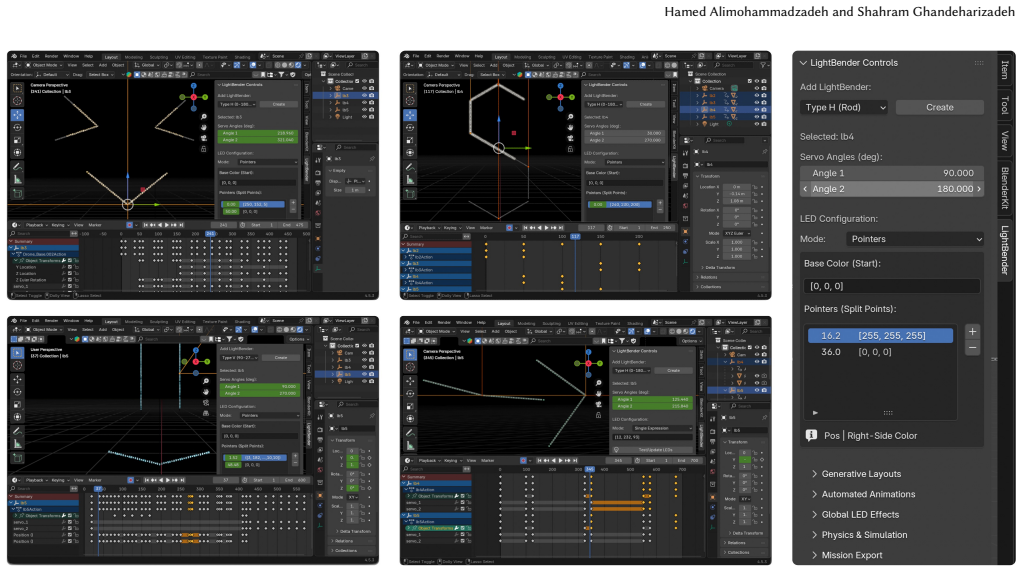Expand the pointer list filter triangle
This screenshot has height=572, width=1022.
(815, 412)
